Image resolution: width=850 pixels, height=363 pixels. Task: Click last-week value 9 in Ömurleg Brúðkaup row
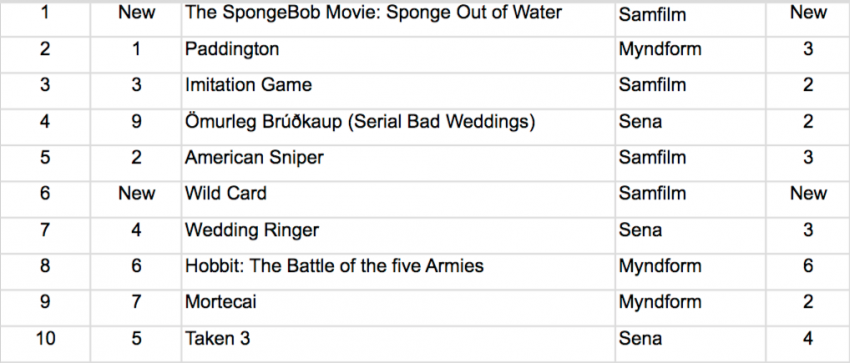coord(136,127)
